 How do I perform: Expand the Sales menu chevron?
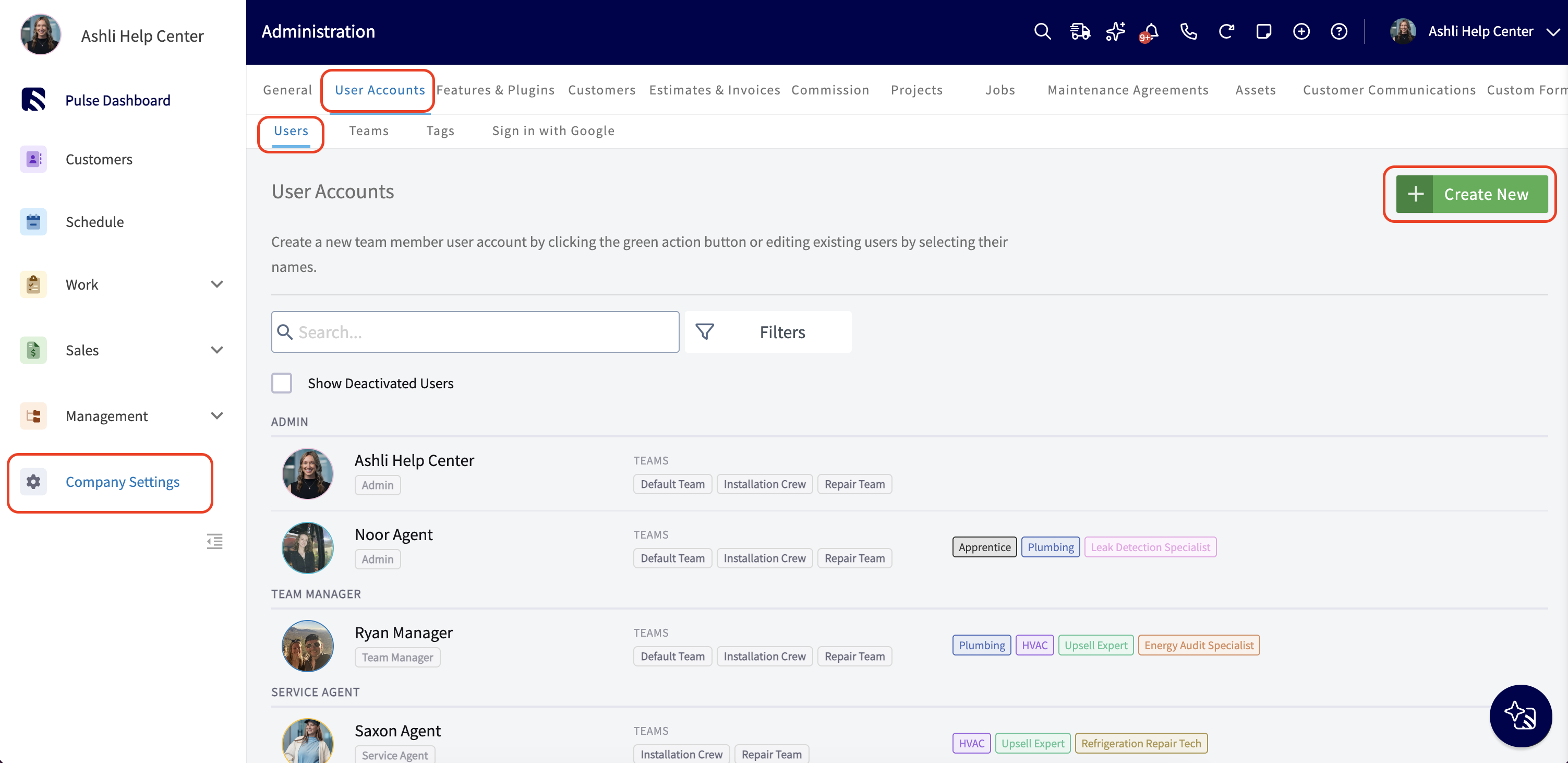pos(216,350)
